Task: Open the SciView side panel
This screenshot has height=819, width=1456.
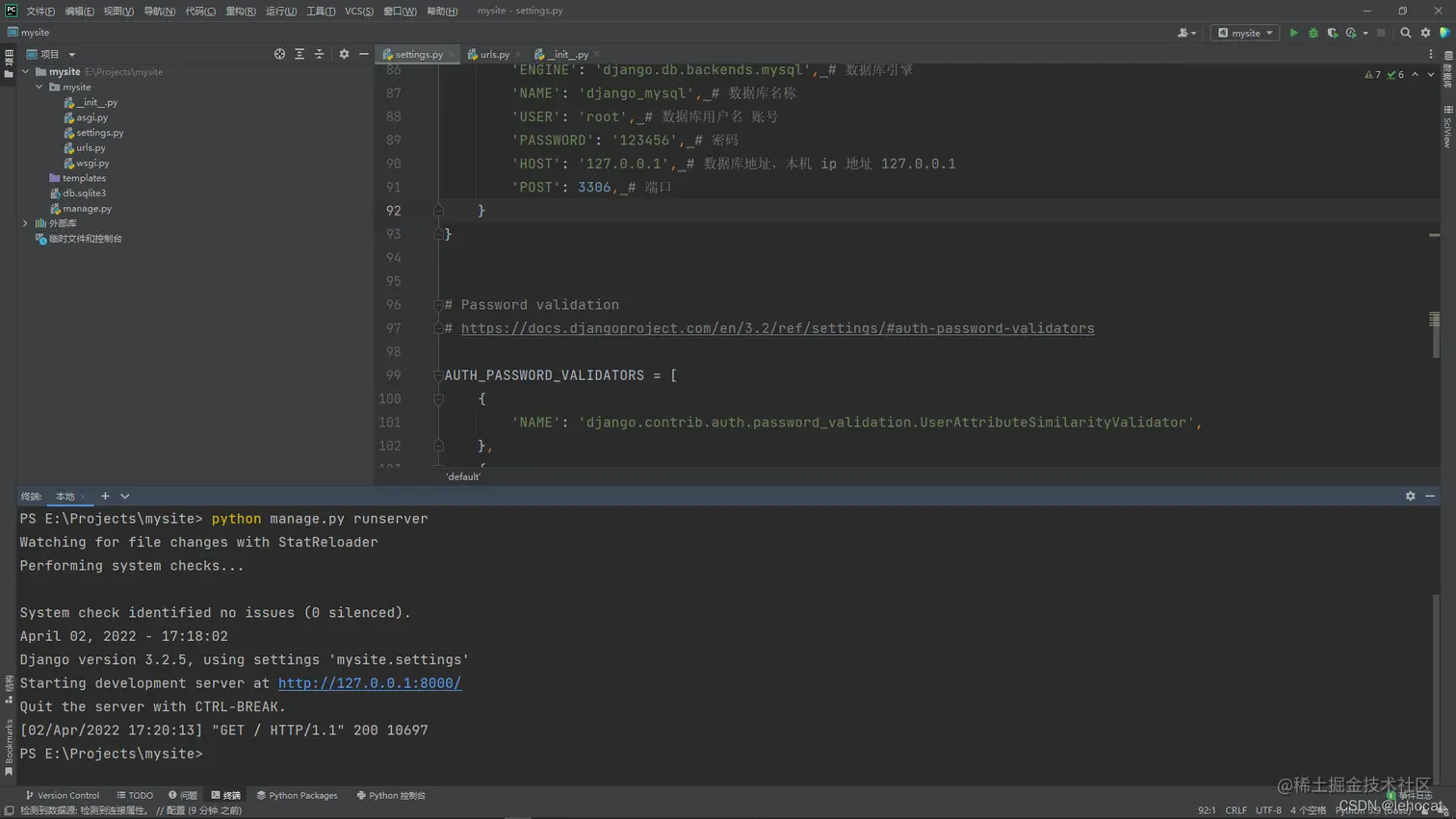Action: 1447,127
